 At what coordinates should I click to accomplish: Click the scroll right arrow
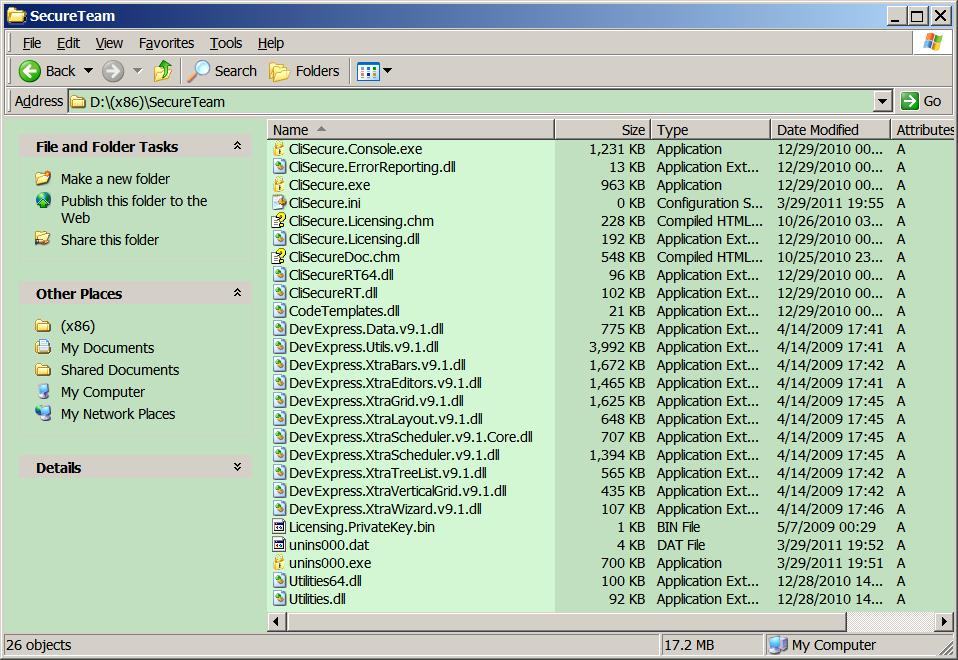point(944,622)
